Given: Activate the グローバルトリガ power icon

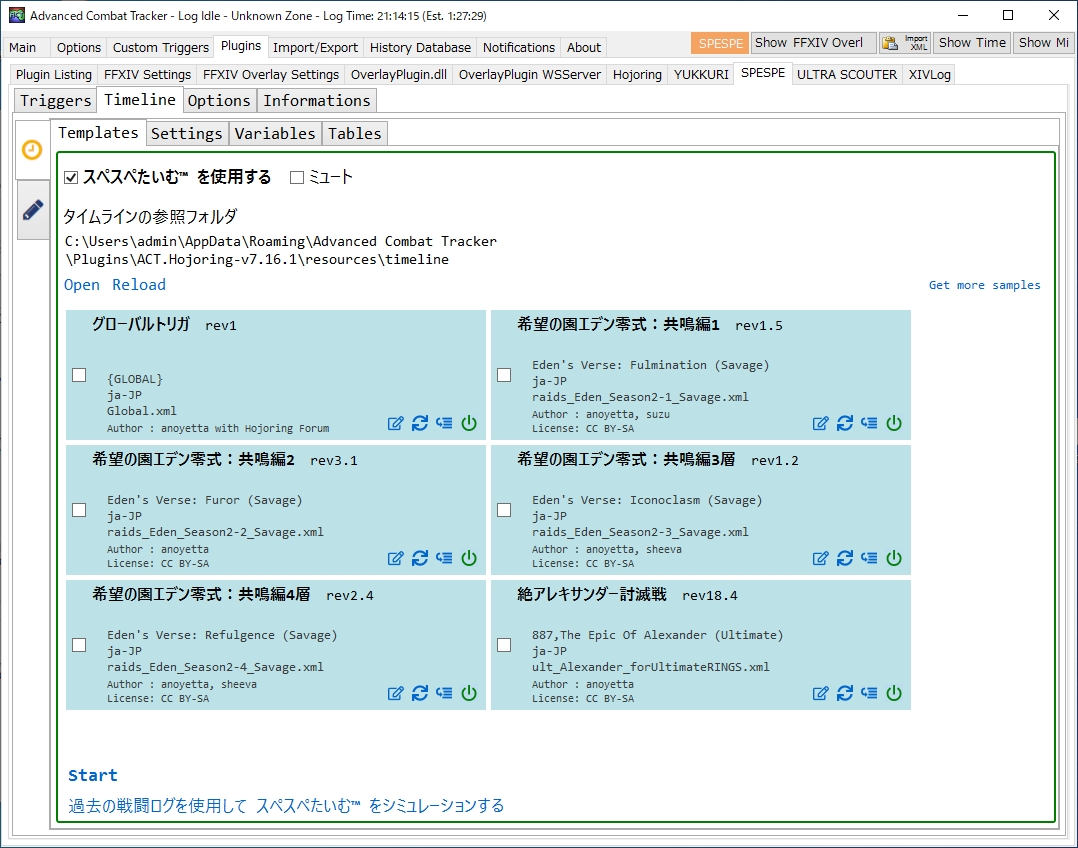Looking at the screenshot, I should [469, 423].
